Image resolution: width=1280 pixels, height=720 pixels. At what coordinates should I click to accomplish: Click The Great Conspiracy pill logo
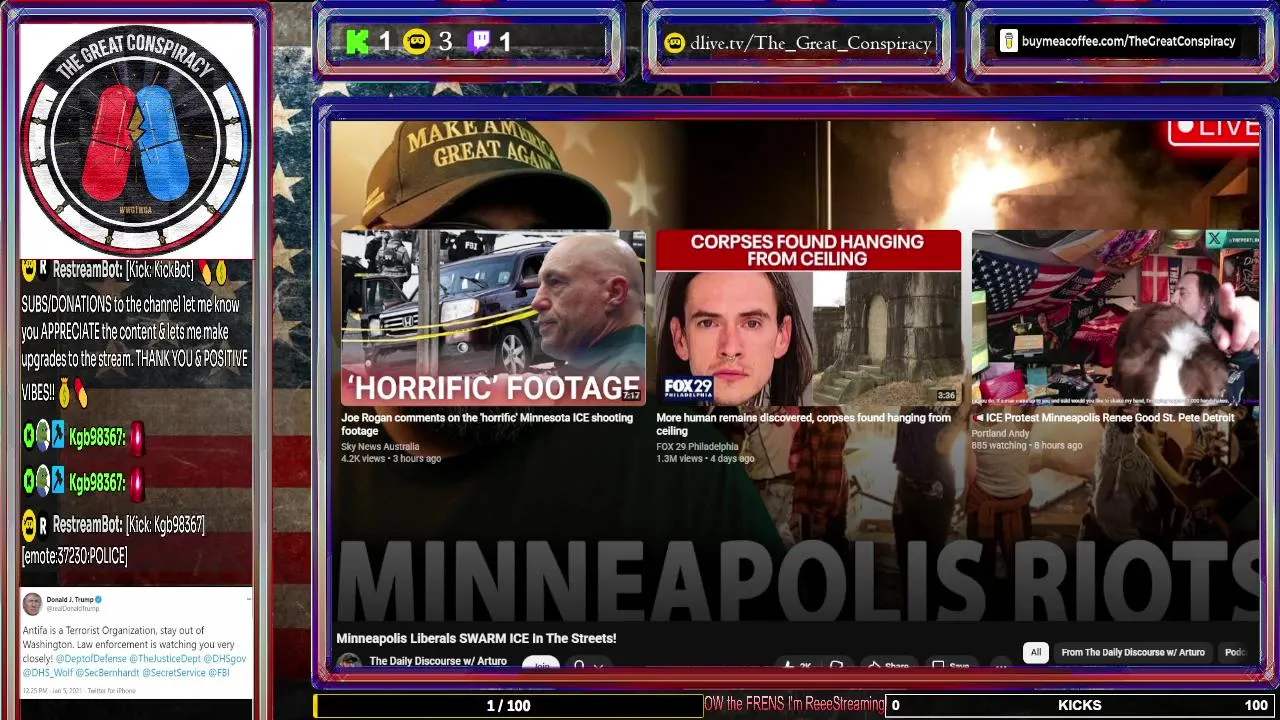coord(136,139)
